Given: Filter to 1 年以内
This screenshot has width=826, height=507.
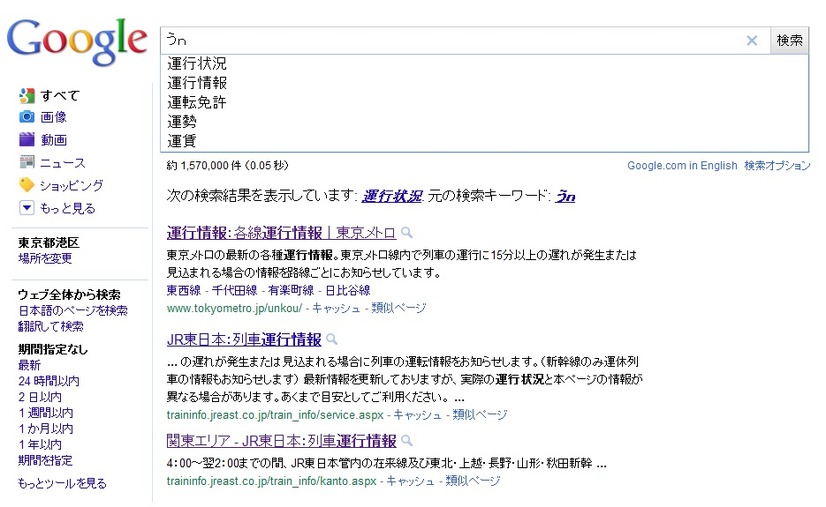Looking at the screenshot, I should pyautogui.click(x=40, y=444).
